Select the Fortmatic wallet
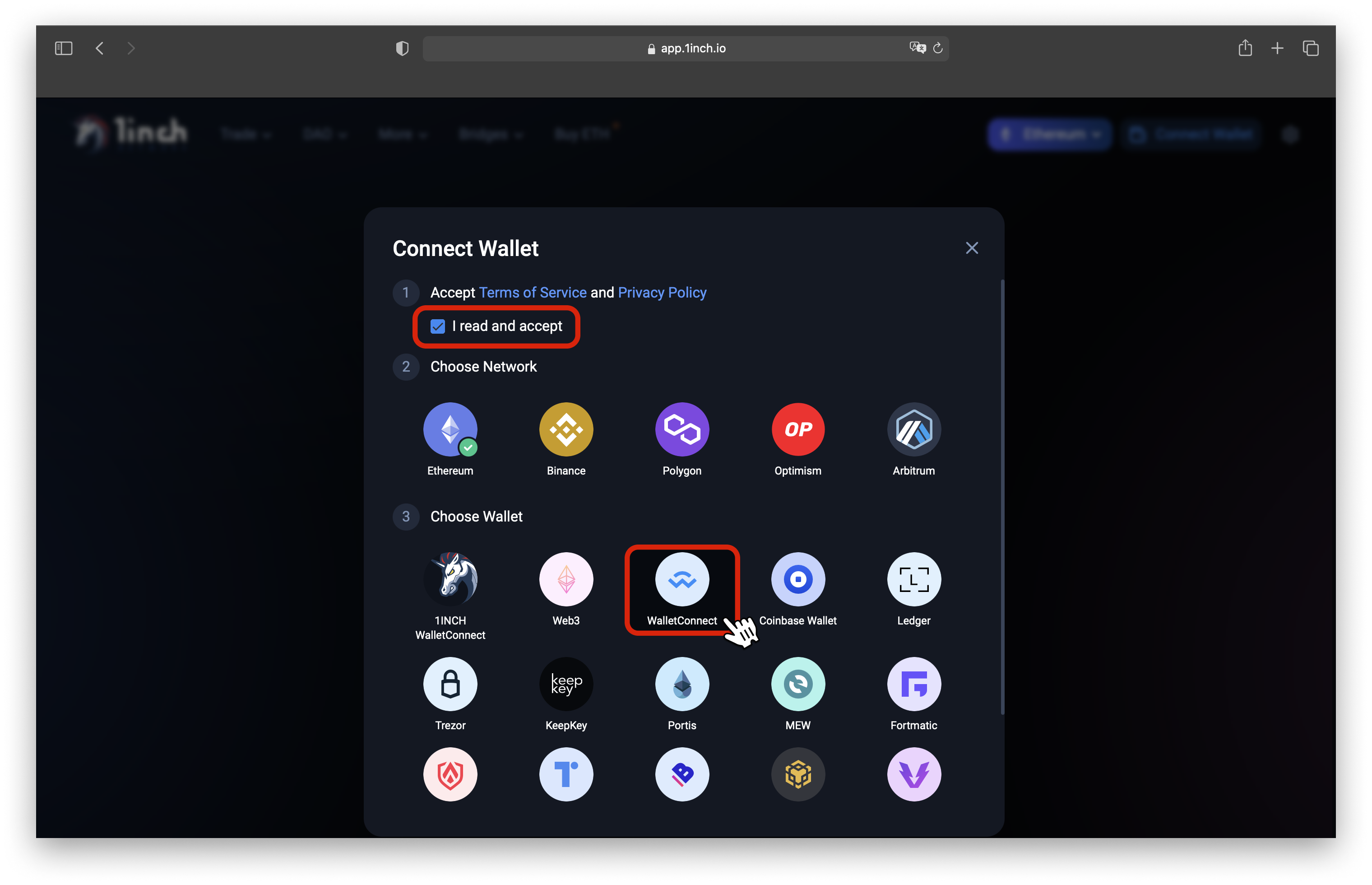Image resolution: width=1372 pixels, height=885 pixels. click(x=914, y=684)
